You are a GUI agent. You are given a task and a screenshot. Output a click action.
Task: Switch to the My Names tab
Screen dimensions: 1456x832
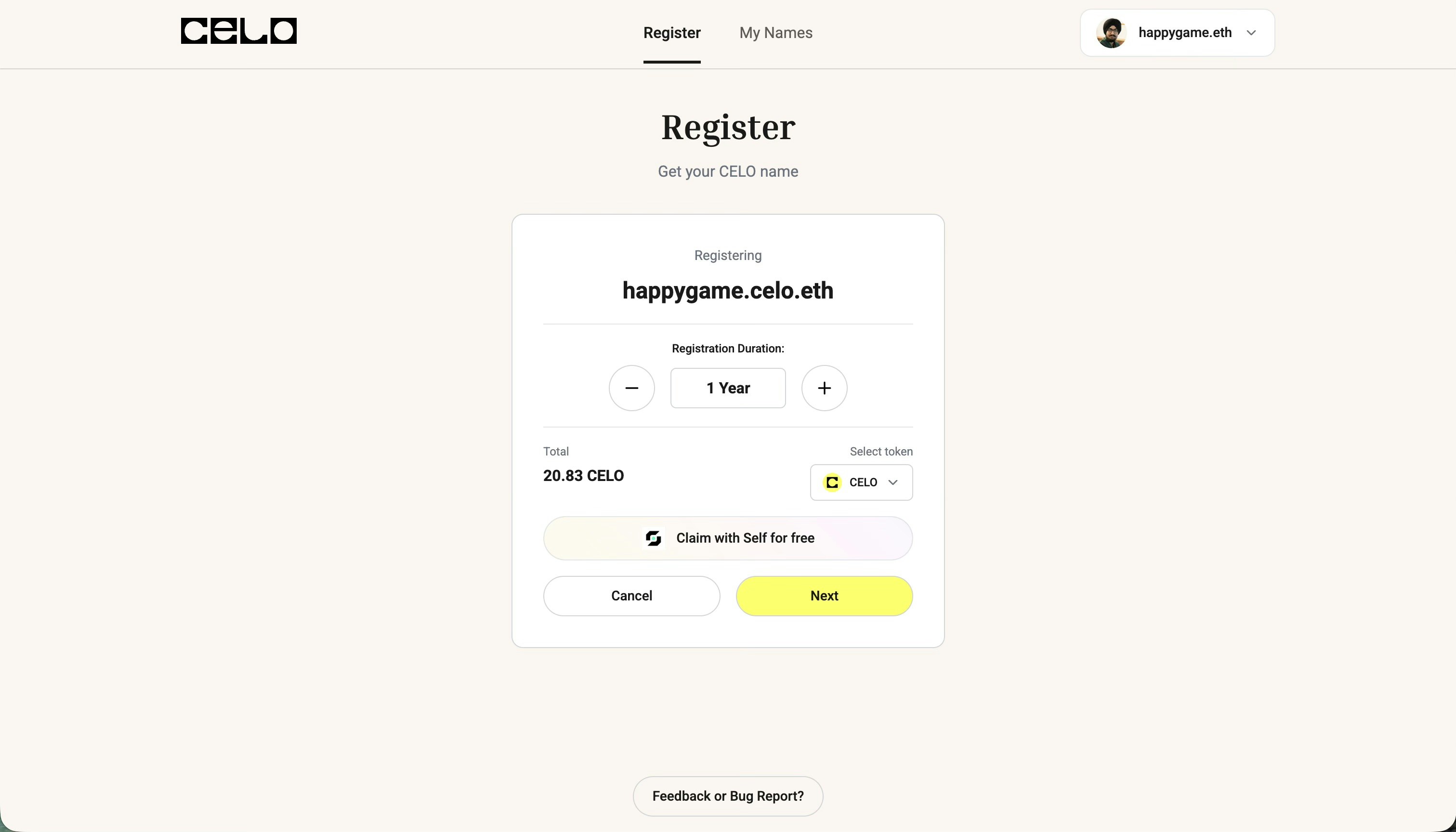[775, 33]
